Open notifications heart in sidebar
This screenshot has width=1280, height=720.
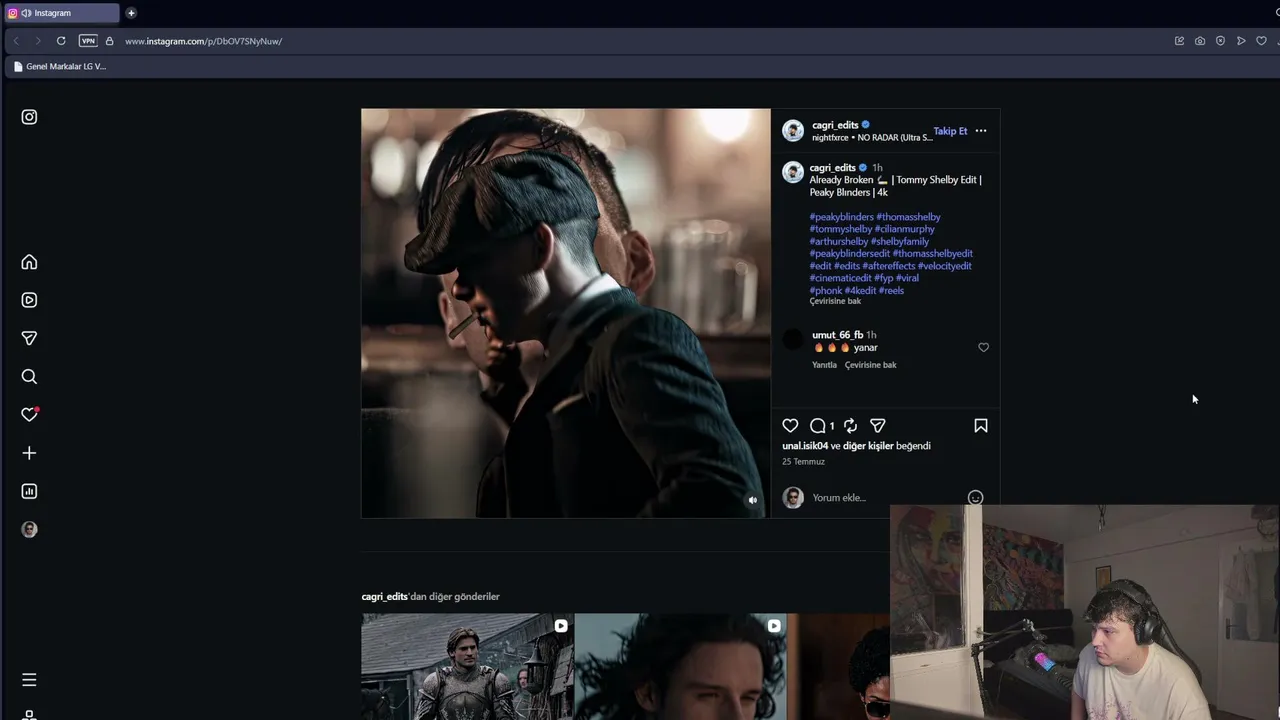click(x=29, y=415)
